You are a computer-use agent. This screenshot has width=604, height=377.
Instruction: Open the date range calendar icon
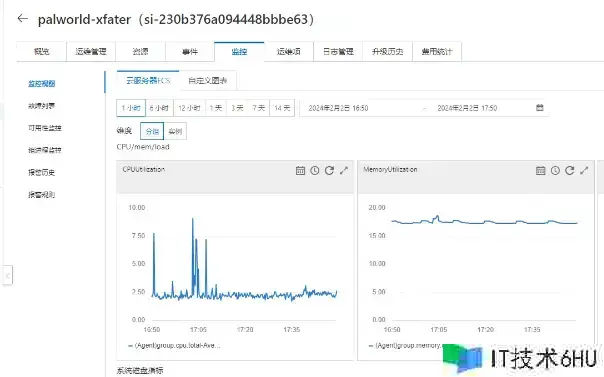pos(540,108)
